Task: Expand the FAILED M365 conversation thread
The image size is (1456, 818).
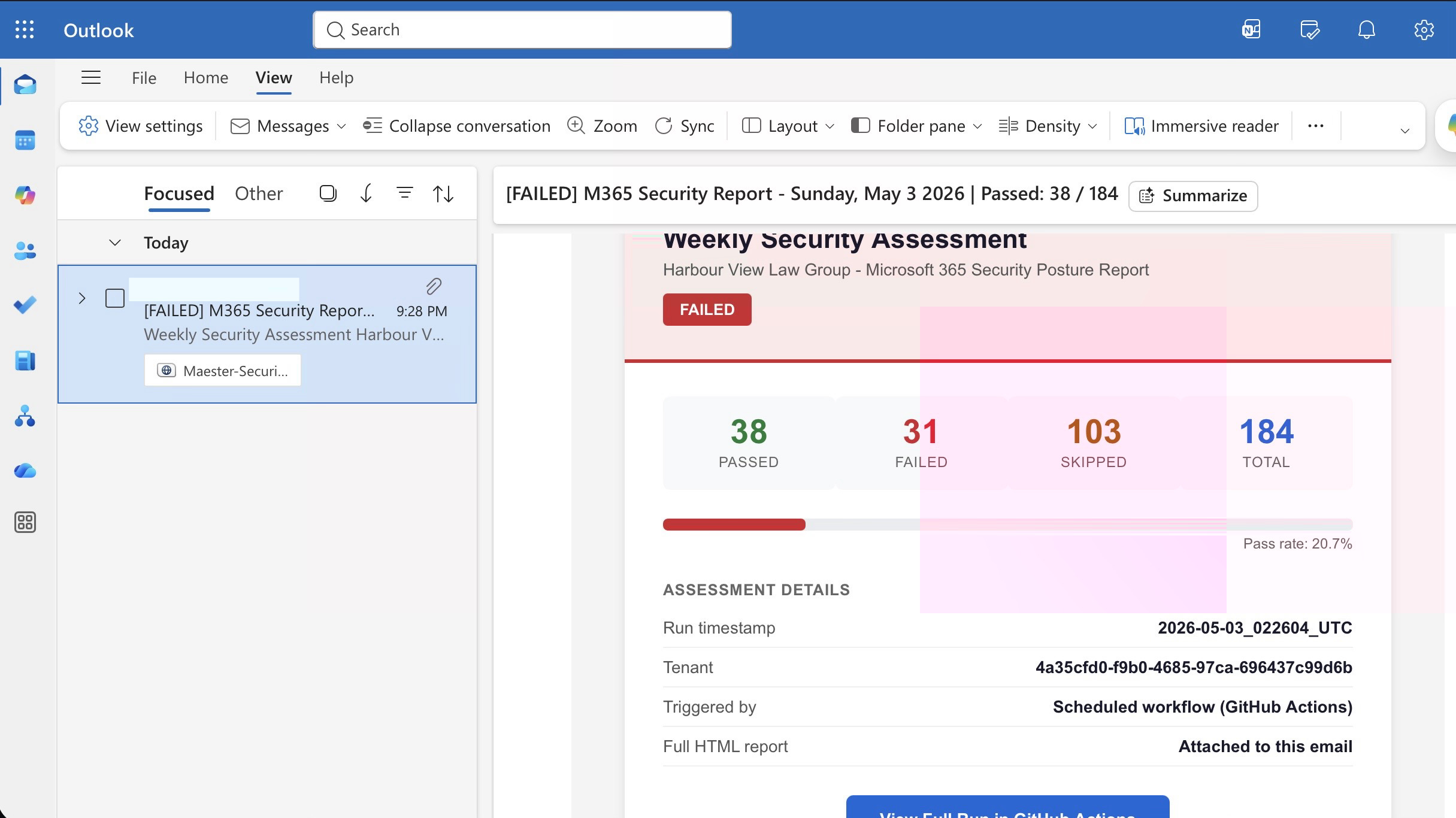Action: pos(82,298)
